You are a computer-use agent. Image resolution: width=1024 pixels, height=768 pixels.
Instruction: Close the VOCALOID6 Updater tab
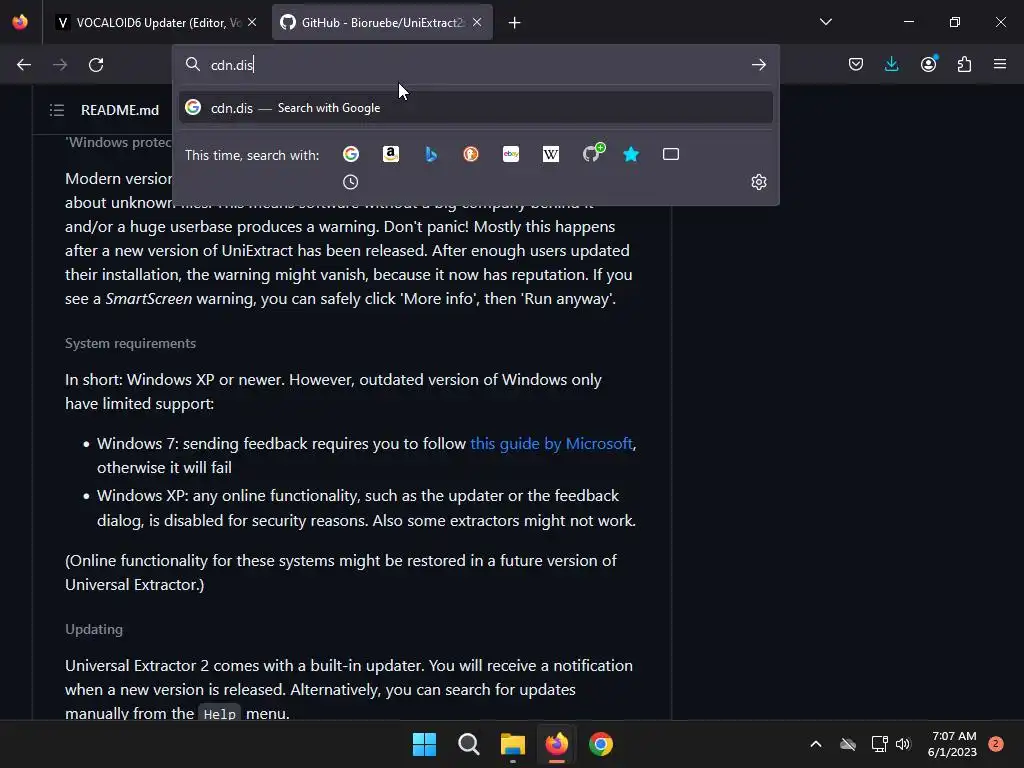pos(252,23)
